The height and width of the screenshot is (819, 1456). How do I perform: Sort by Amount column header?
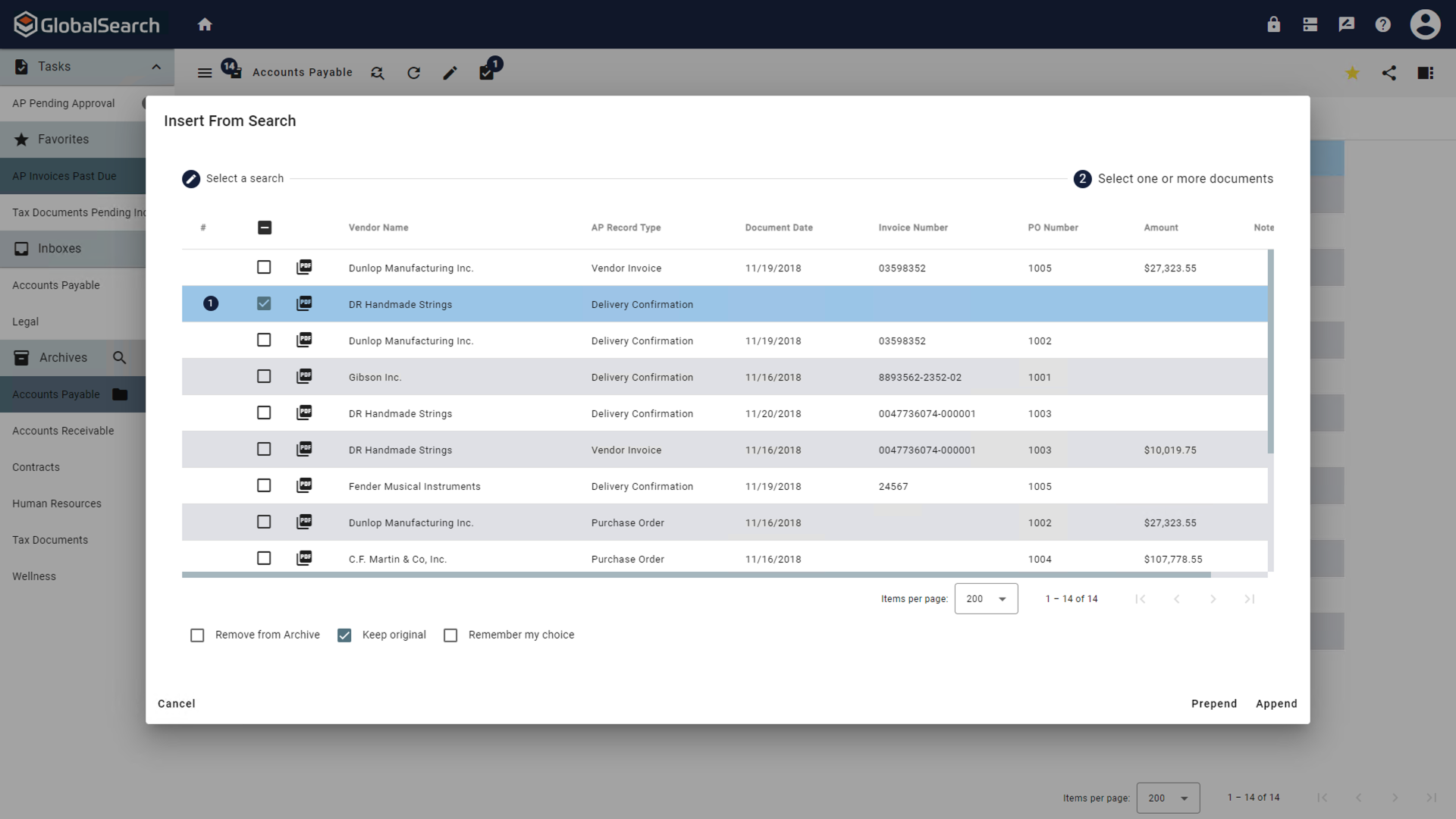tap(1161, 227)
